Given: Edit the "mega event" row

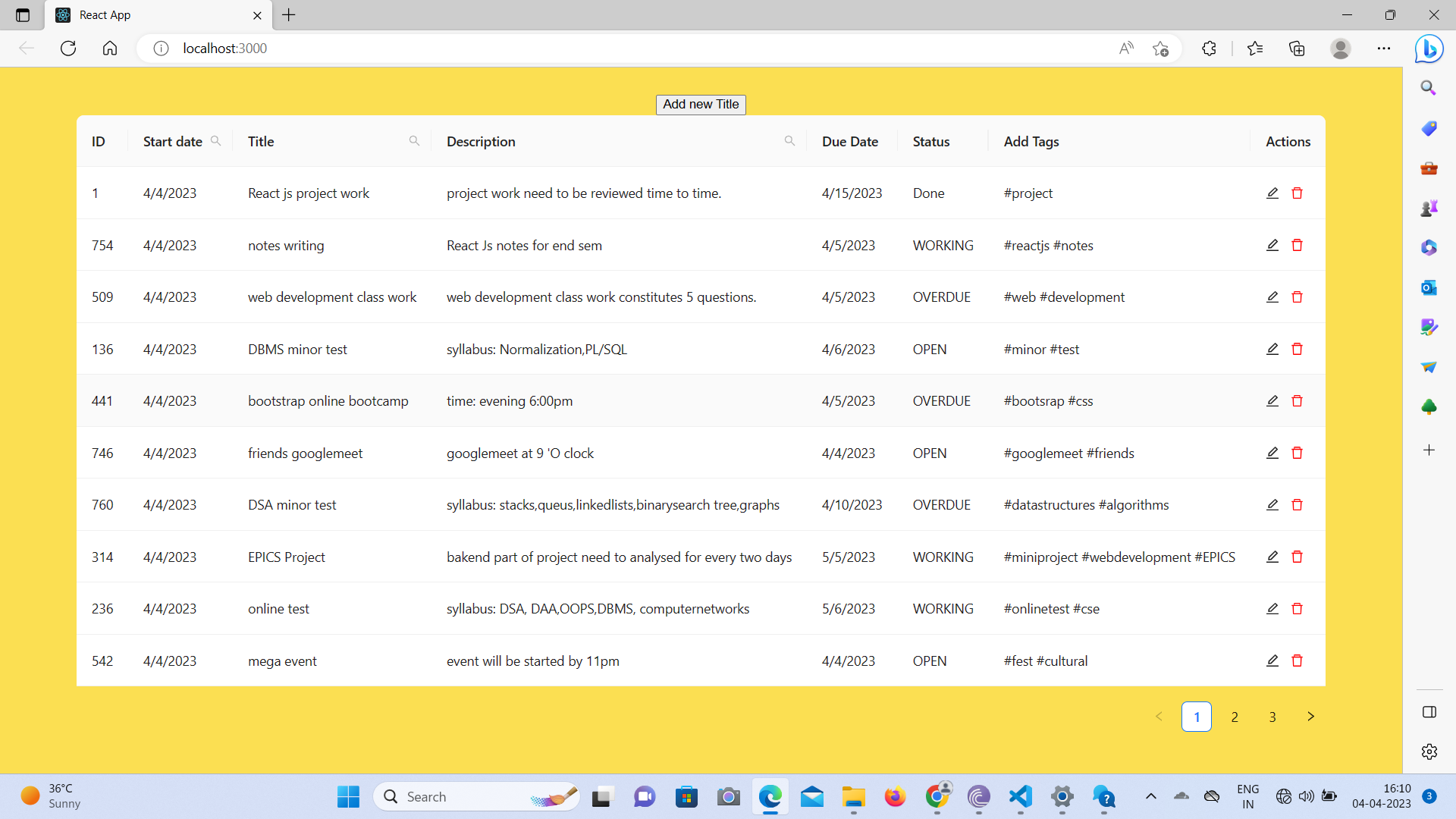Looking at the screenshot, I should click(1272, 661).
